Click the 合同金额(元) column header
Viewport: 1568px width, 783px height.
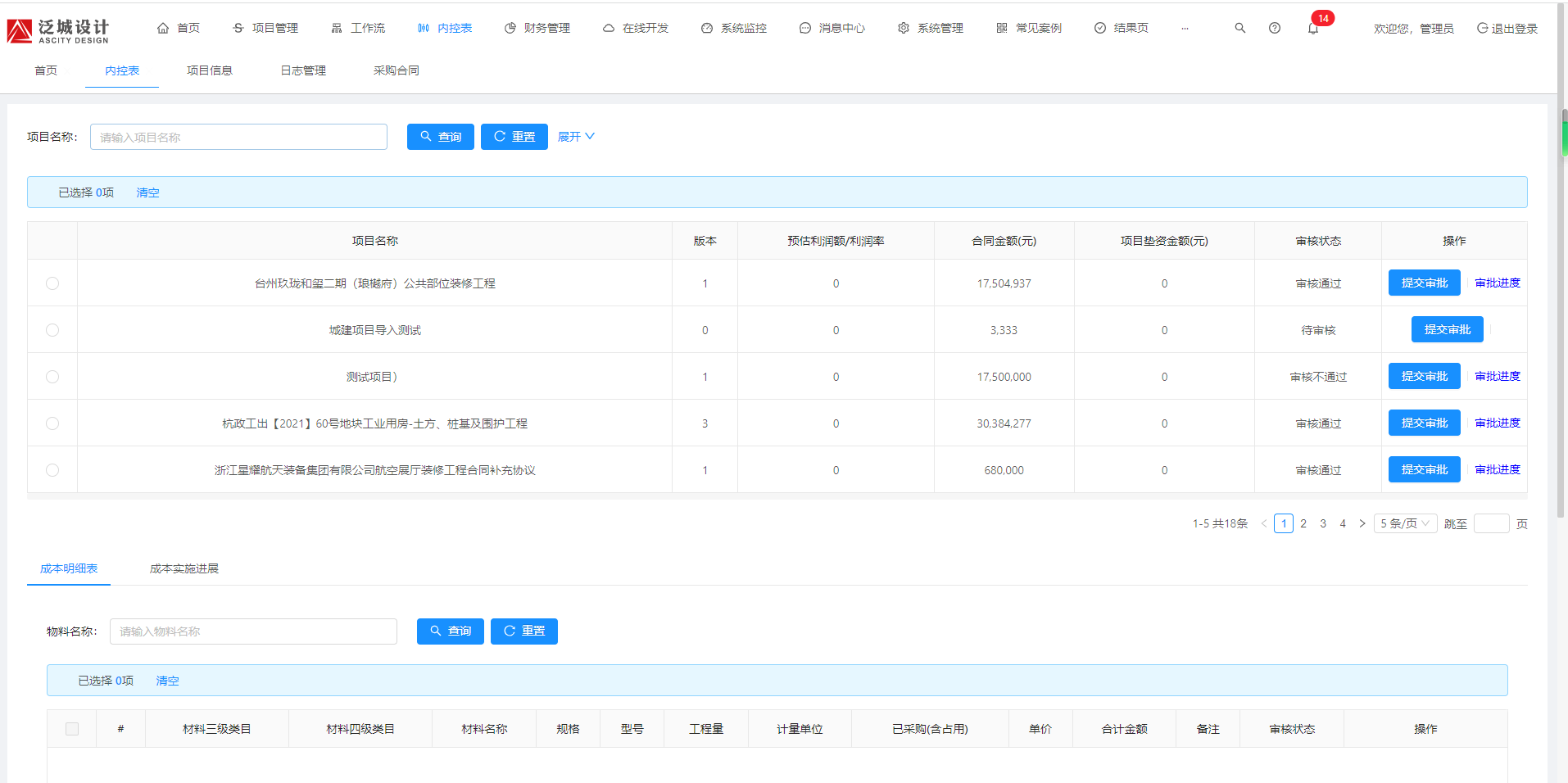tap(1004, 241)
